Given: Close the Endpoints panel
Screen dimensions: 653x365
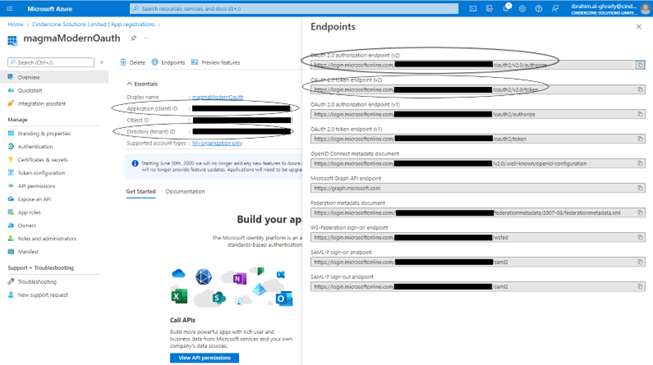Looking at the screenshot, I should 639,27.
